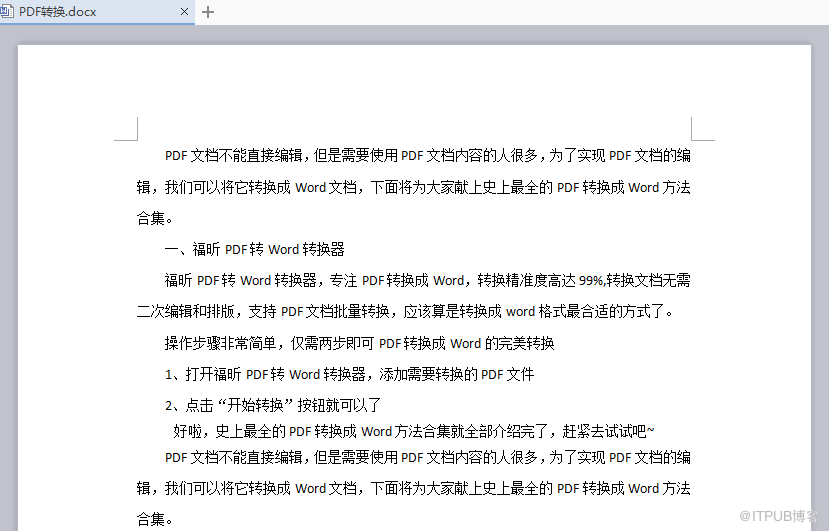Click the words 批量转换 in the paragraph
The image size is (829, 531).
(x=362, y=312)
